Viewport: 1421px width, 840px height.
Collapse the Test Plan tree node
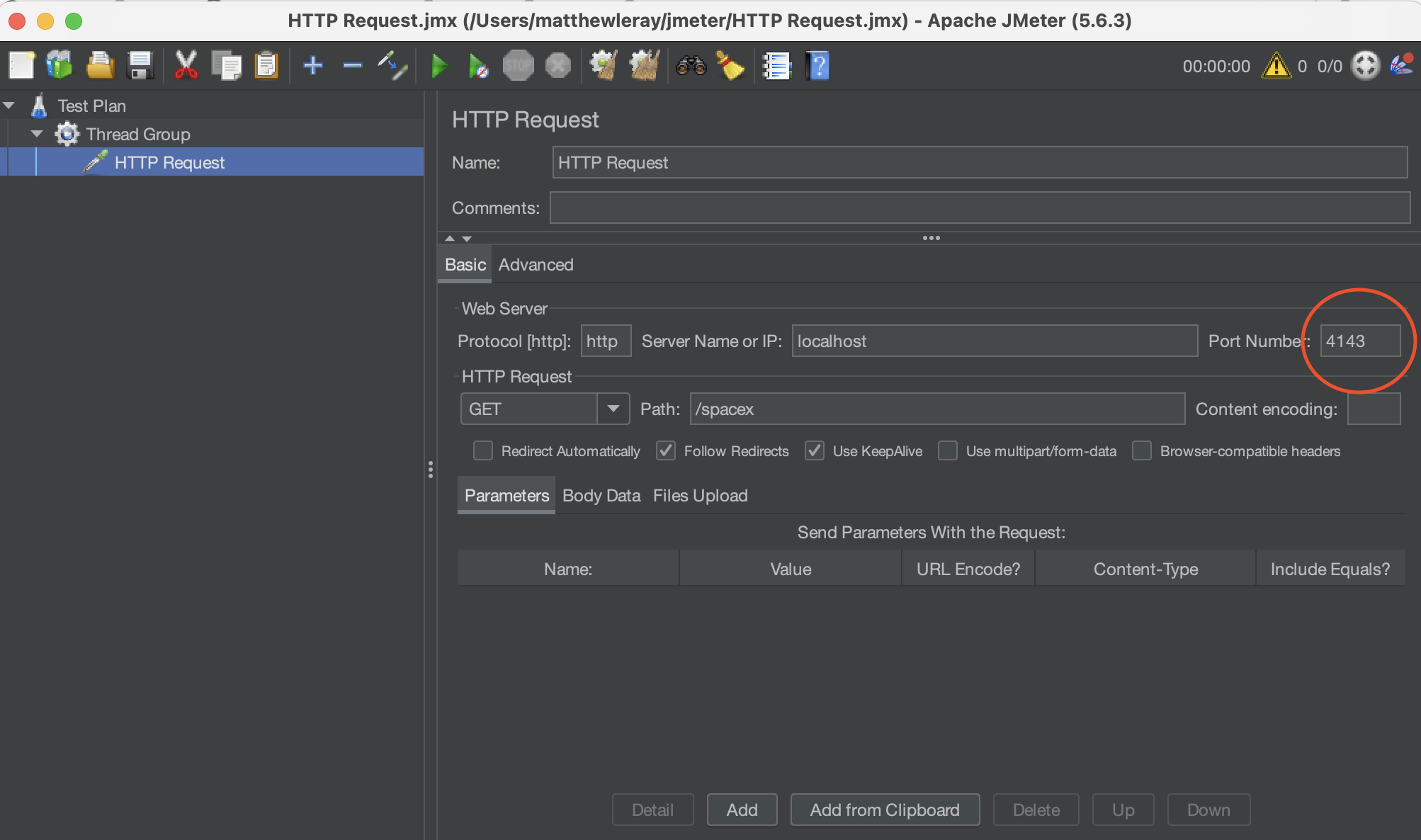tap(9, 106)
